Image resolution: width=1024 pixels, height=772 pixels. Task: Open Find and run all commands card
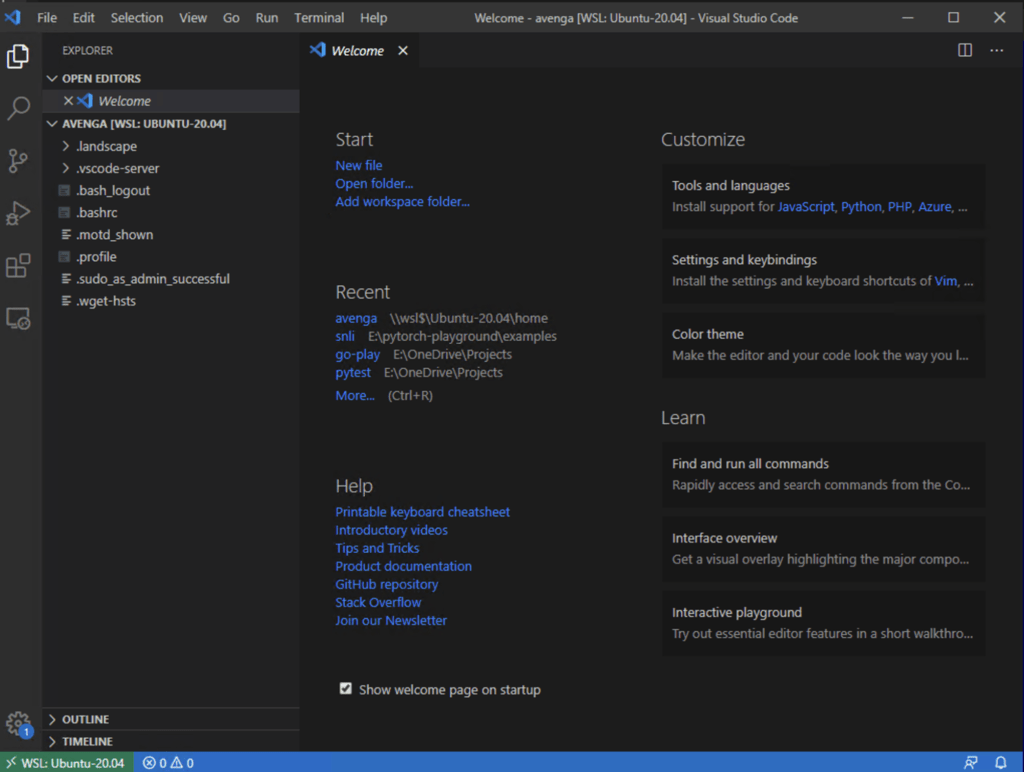click(823, 474)
